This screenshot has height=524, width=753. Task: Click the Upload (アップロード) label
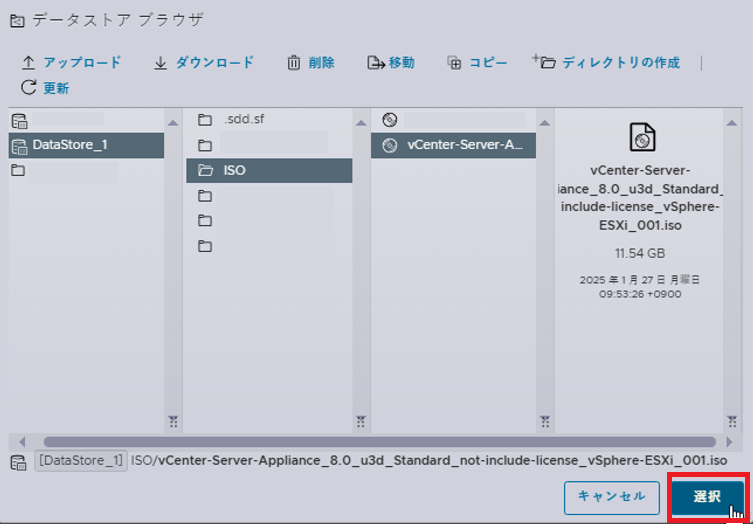[x=83, y=63]
